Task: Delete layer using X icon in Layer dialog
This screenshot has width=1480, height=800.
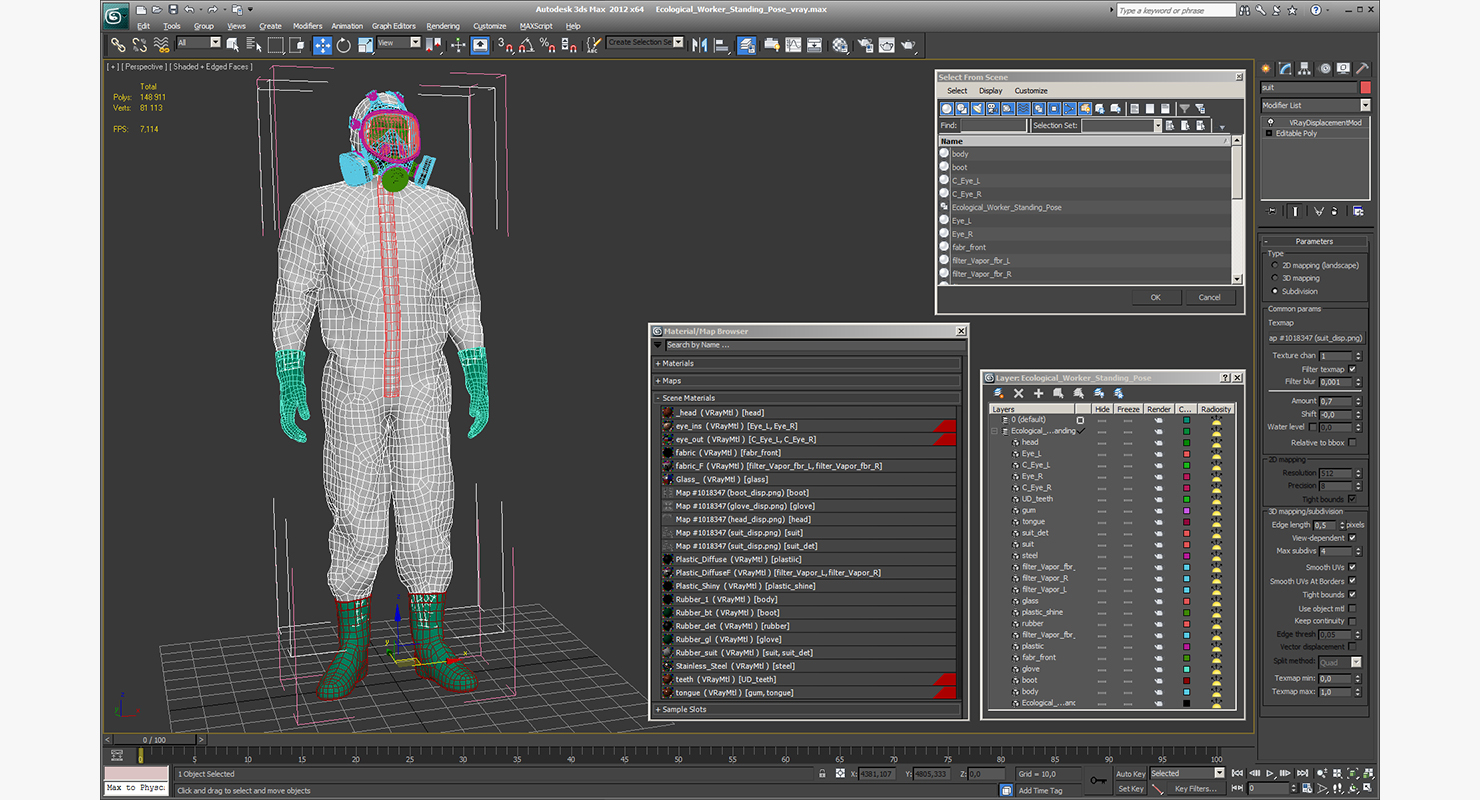Action: (1018, 394)
